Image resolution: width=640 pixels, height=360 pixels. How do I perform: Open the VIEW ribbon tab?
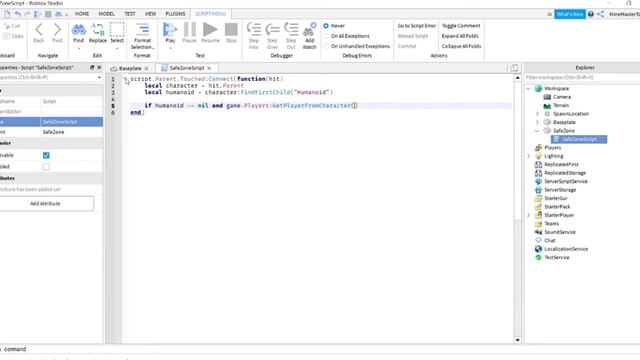tap(150, 14)
